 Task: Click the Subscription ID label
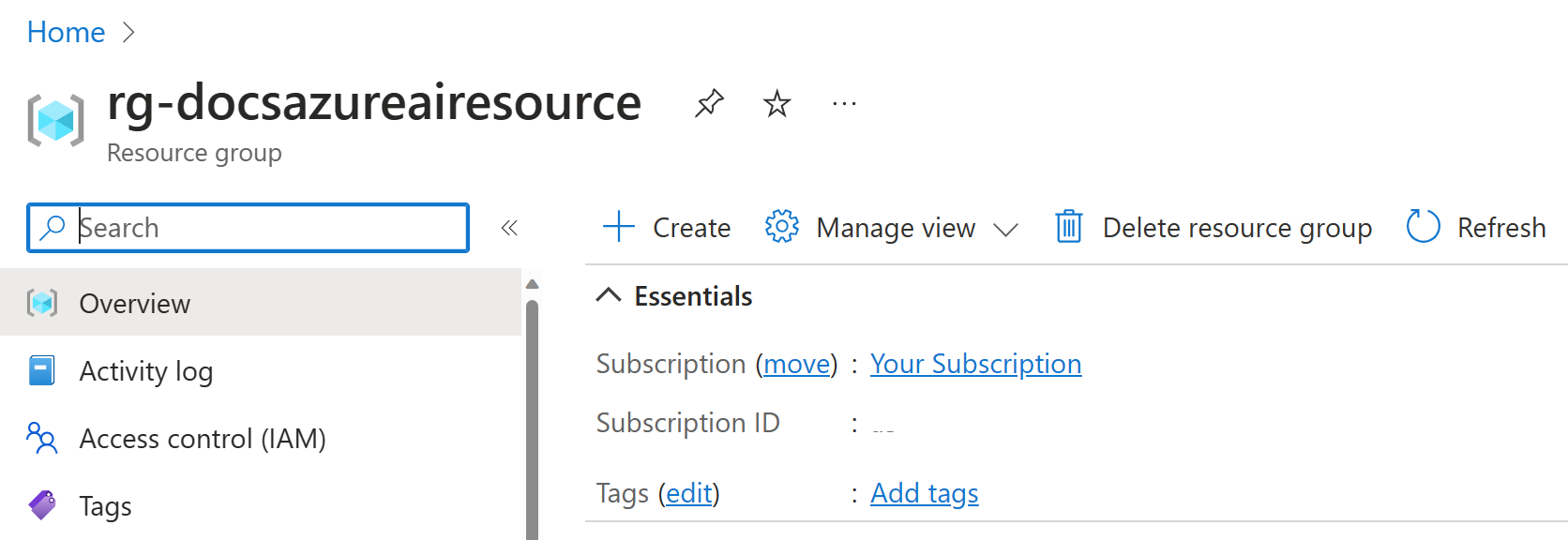[x=687, y=423]
